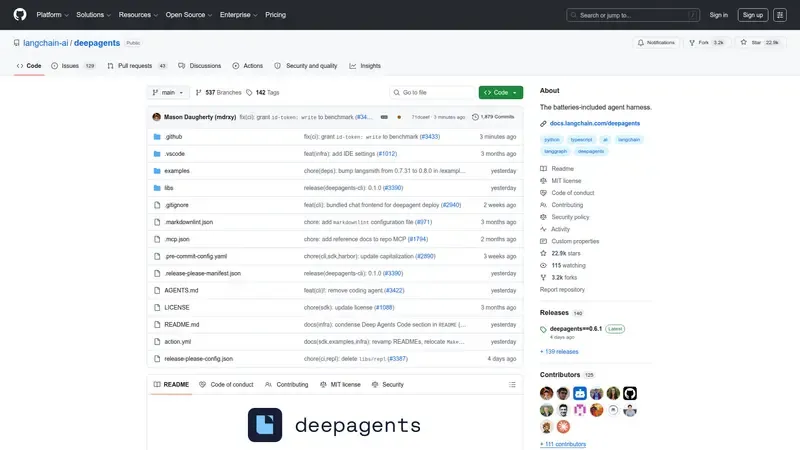Viewport: 800px width, 450px height.
Task: Expand commit message ellipsis details
Action: point(384,117)
